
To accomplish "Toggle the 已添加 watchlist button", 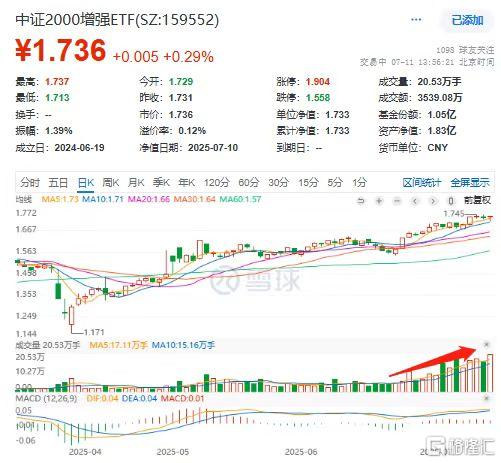I will point(467,20).
